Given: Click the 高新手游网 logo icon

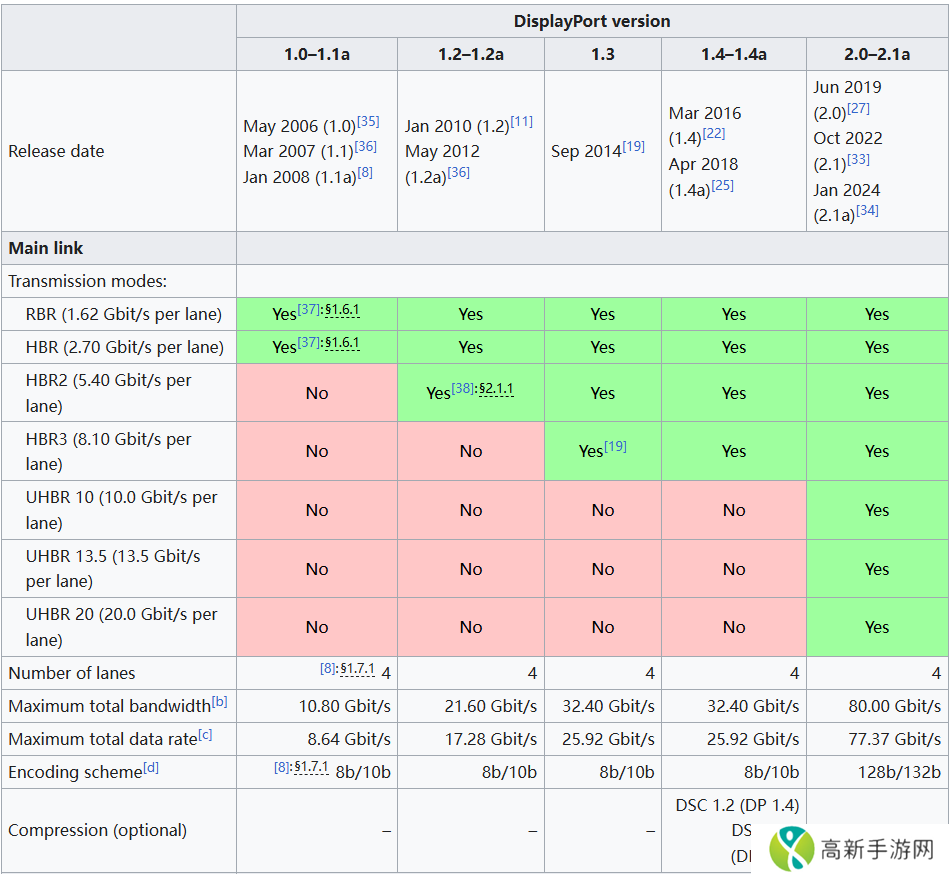Looking at the screenshot, I should point(790,849).
